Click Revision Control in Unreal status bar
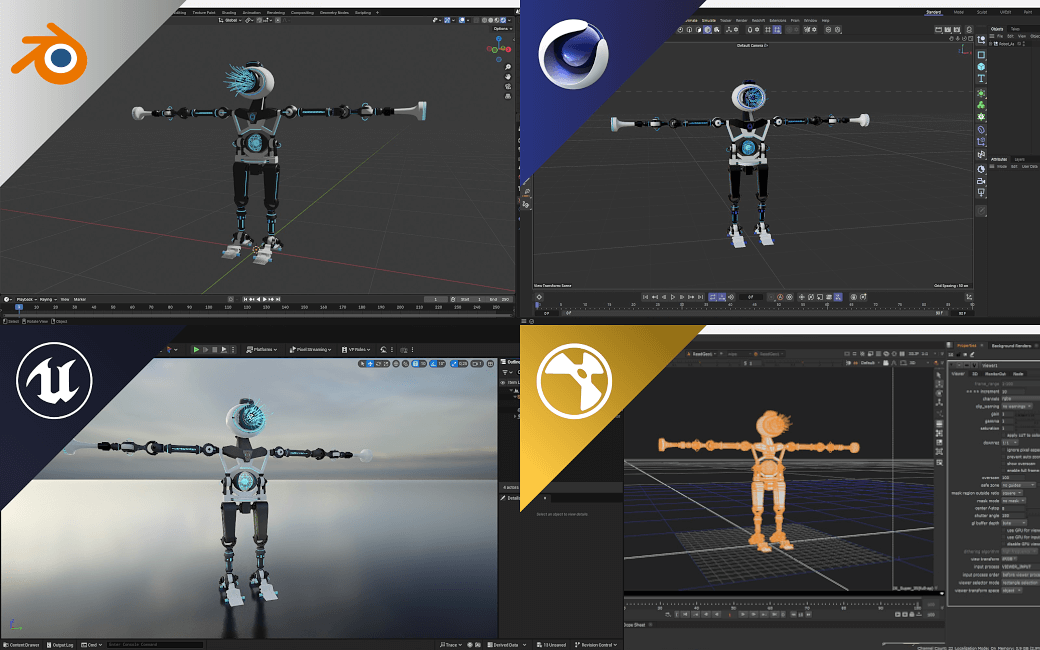 pyautogui.click(x=594, y=644)
